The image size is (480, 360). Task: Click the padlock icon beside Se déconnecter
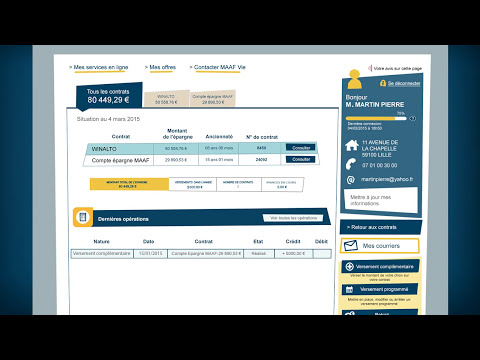coord(383,83)
